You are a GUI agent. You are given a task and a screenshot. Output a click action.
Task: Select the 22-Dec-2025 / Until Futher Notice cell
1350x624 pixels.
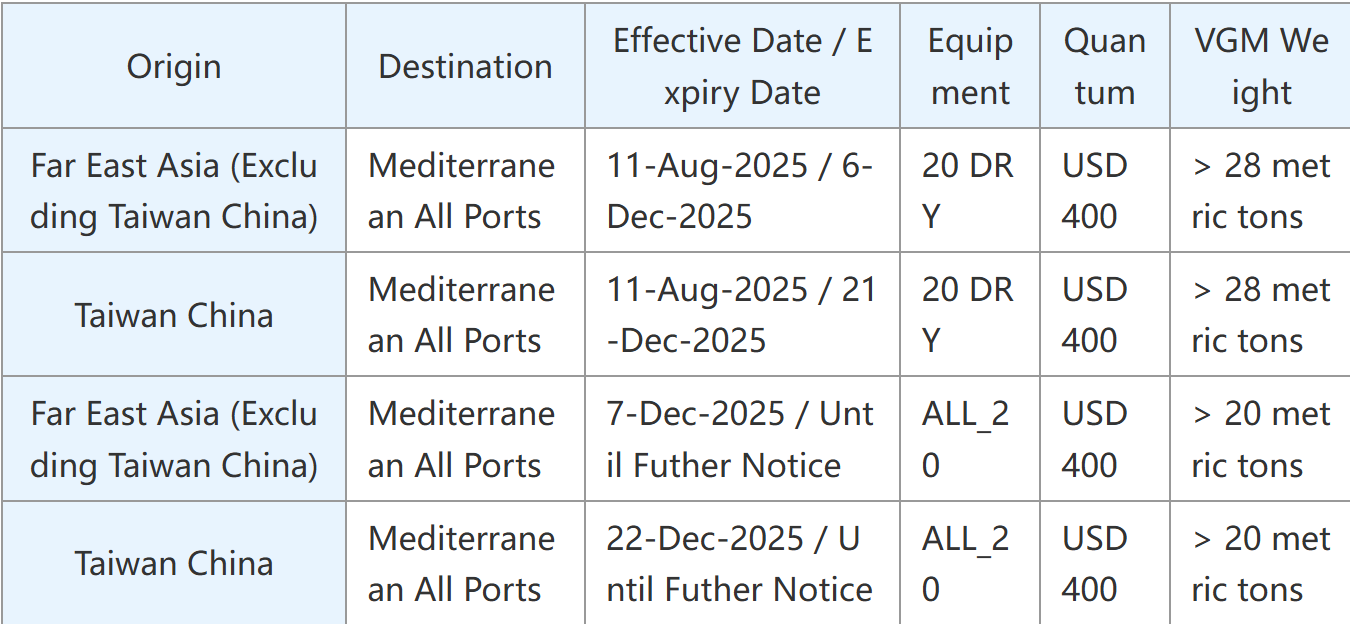point(739,564)
